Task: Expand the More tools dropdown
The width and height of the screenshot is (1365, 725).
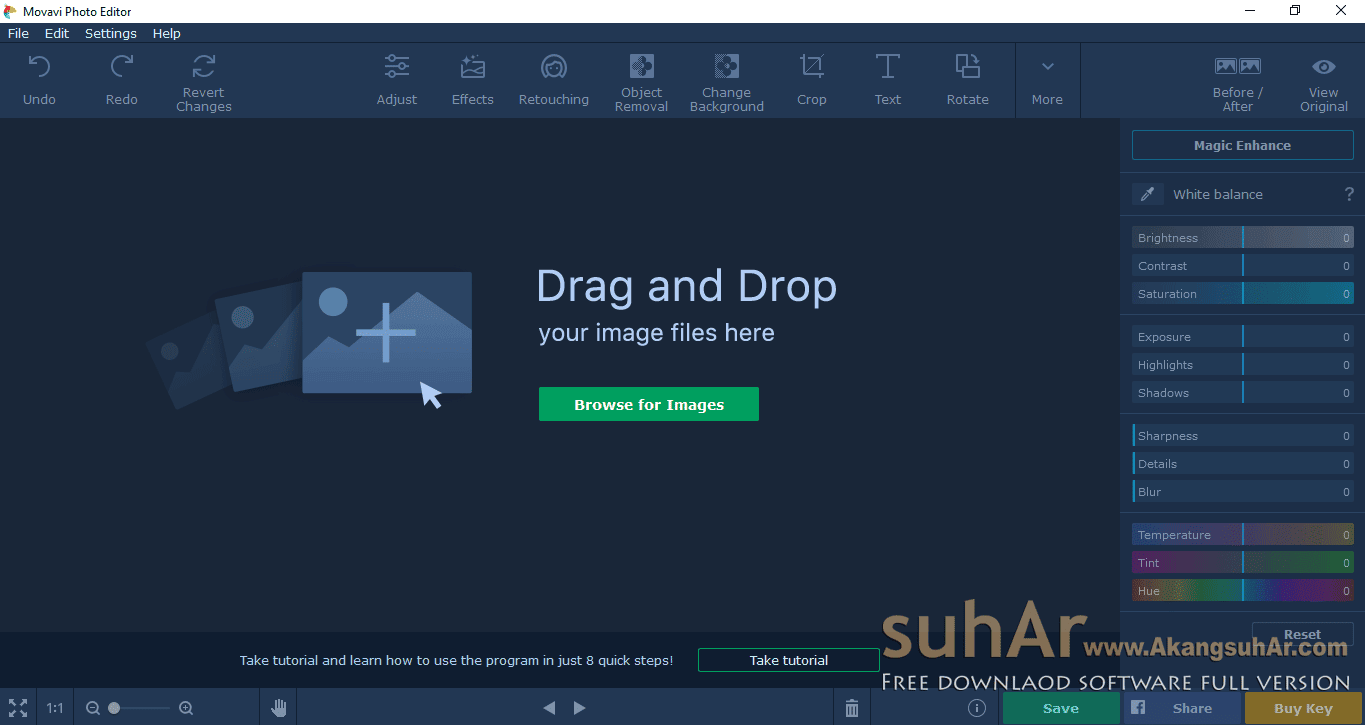Action: 1047,80
